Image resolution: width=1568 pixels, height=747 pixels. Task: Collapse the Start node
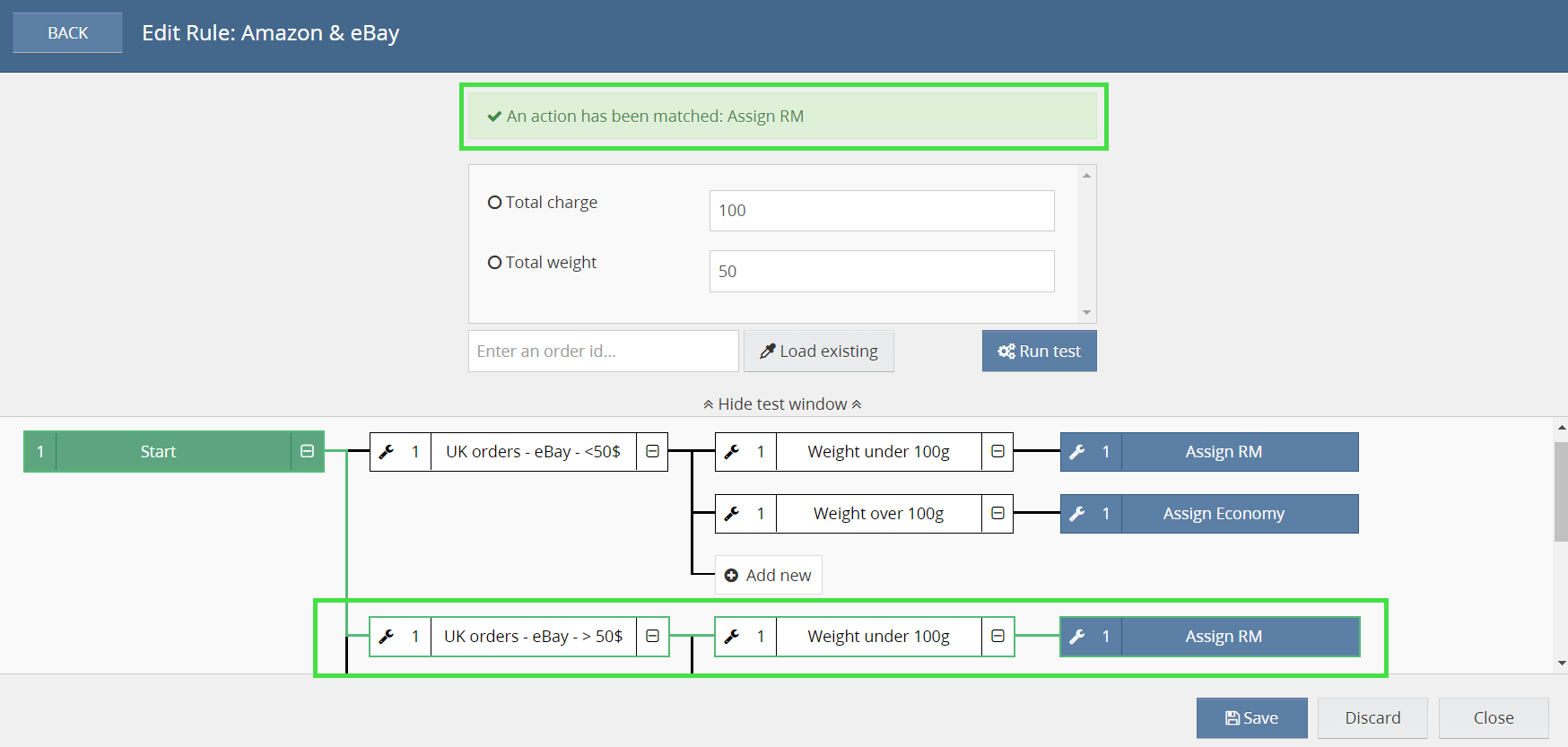point(307,452)
